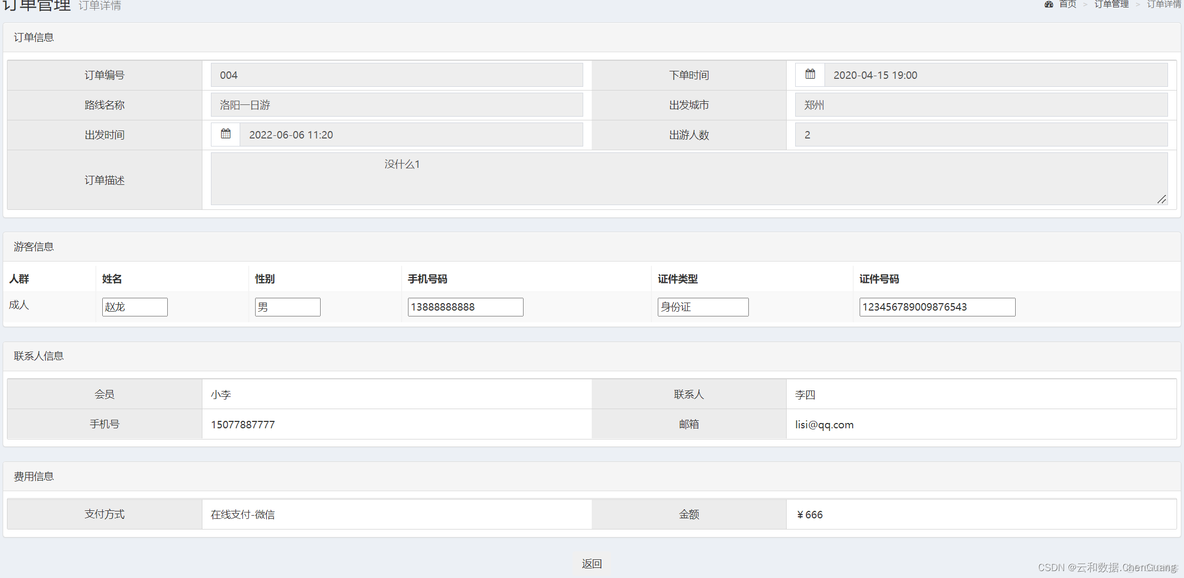Image resolution: width=1184 pixels, height=578 pixels.
Task: Open the calendar picker for 出发时间
Action: tap(225, 133)
